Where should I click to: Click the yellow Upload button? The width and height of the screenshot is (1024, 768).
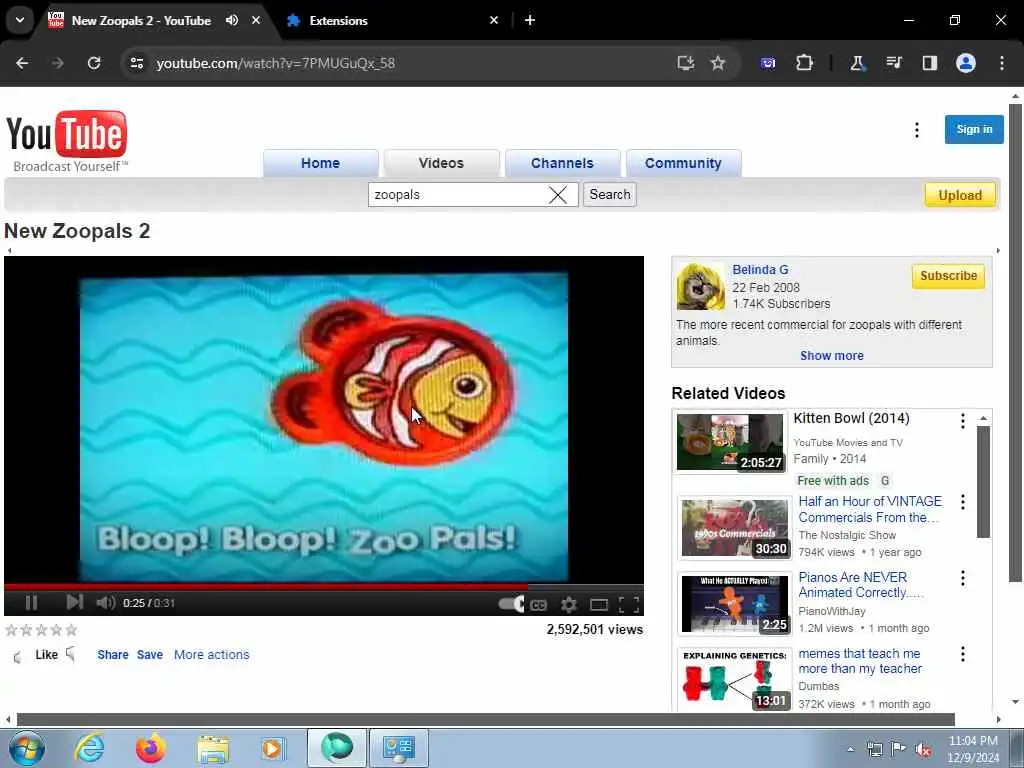(960, 195)
